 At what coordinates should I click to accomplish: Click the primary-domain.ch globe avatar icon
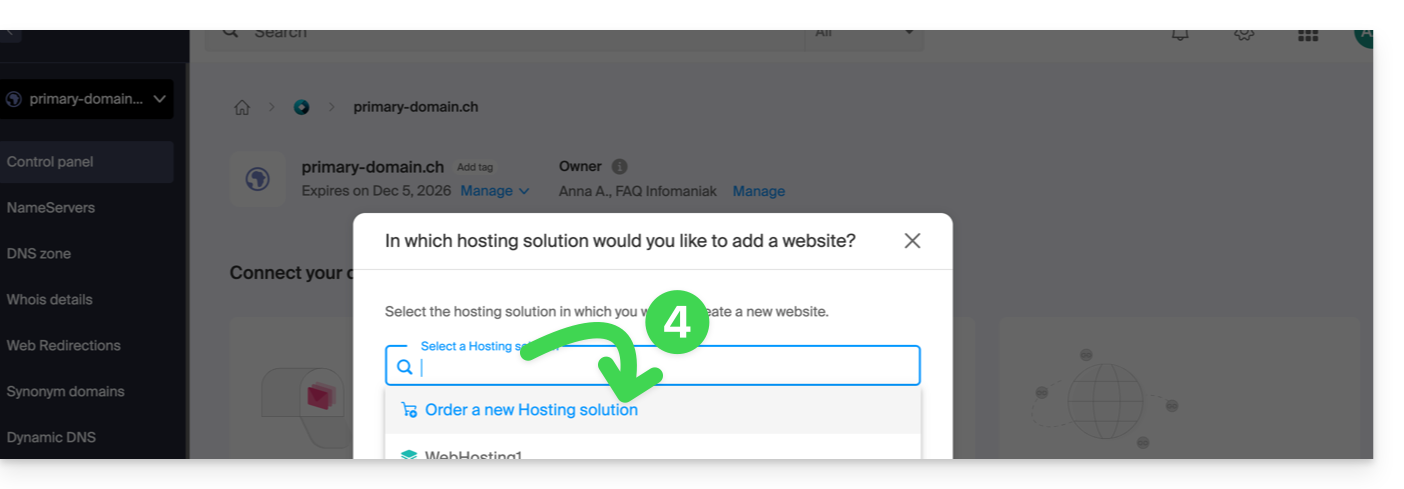(x=257, y=179)
